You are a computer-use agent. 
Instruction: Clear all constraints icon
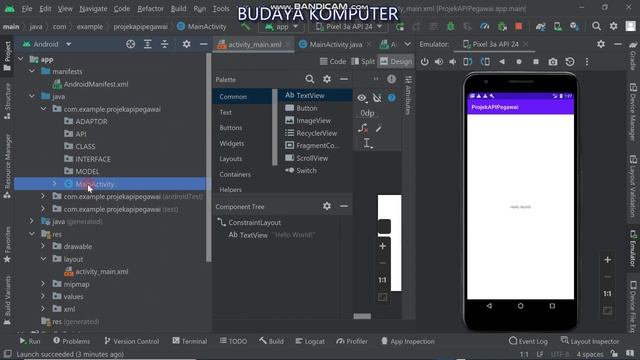[363, 129]
